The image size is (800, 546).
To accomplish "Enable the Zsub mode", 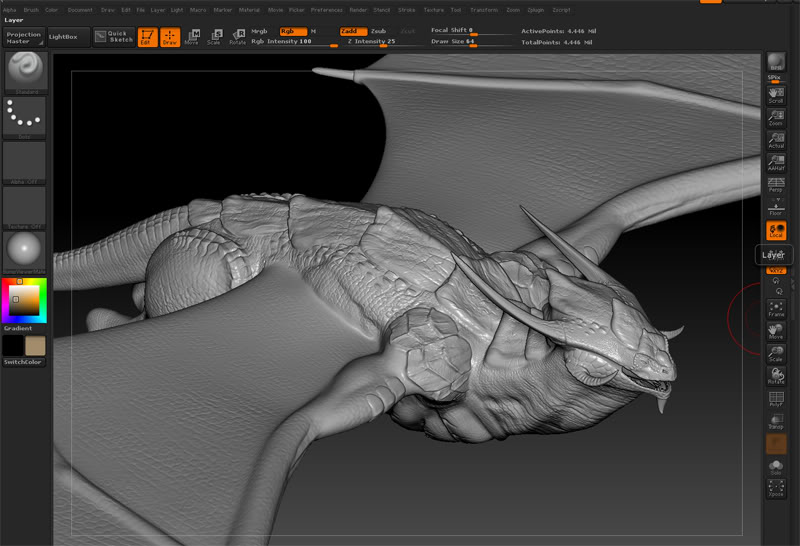I will click(x=378, y=31).
